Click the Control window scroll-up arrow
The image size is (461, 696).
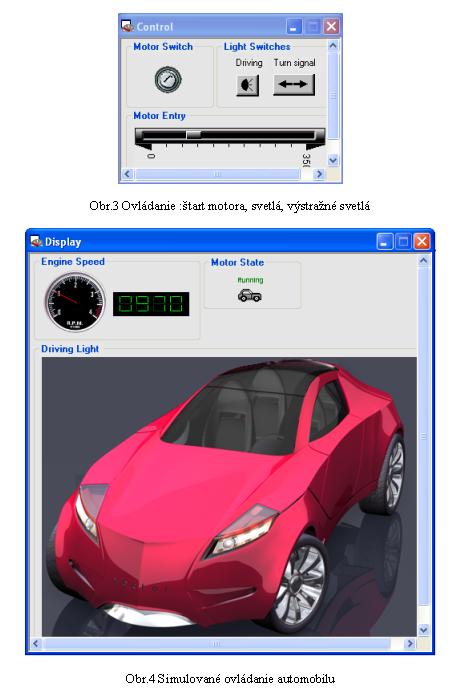(333, 46)
